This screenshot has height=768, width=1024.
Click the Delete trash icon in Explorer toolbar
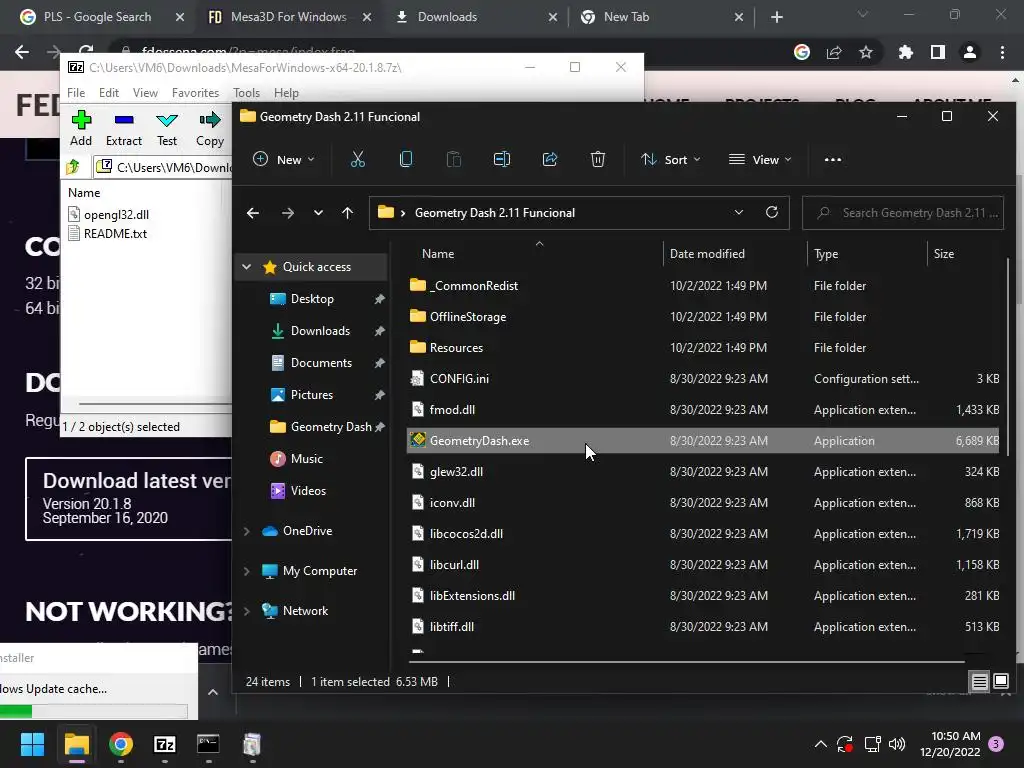[x=598, y=159]
